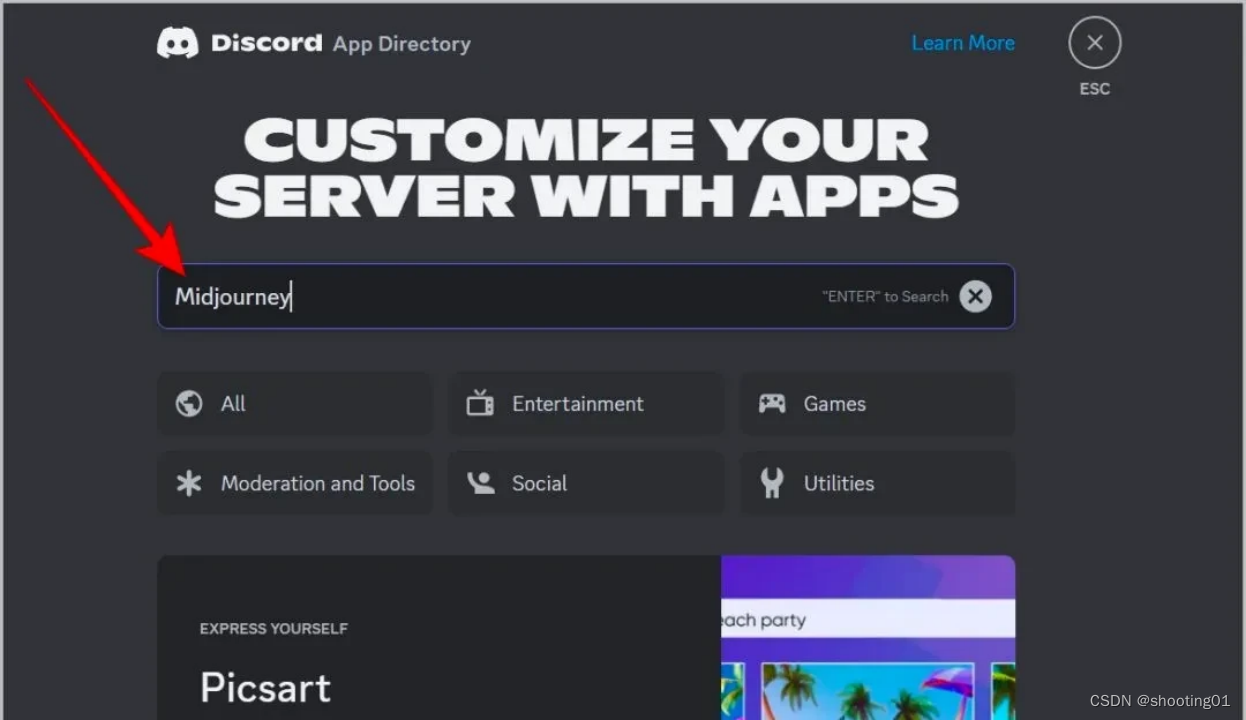
Task: Select the Entertainment category
Action: coord(586,404)
